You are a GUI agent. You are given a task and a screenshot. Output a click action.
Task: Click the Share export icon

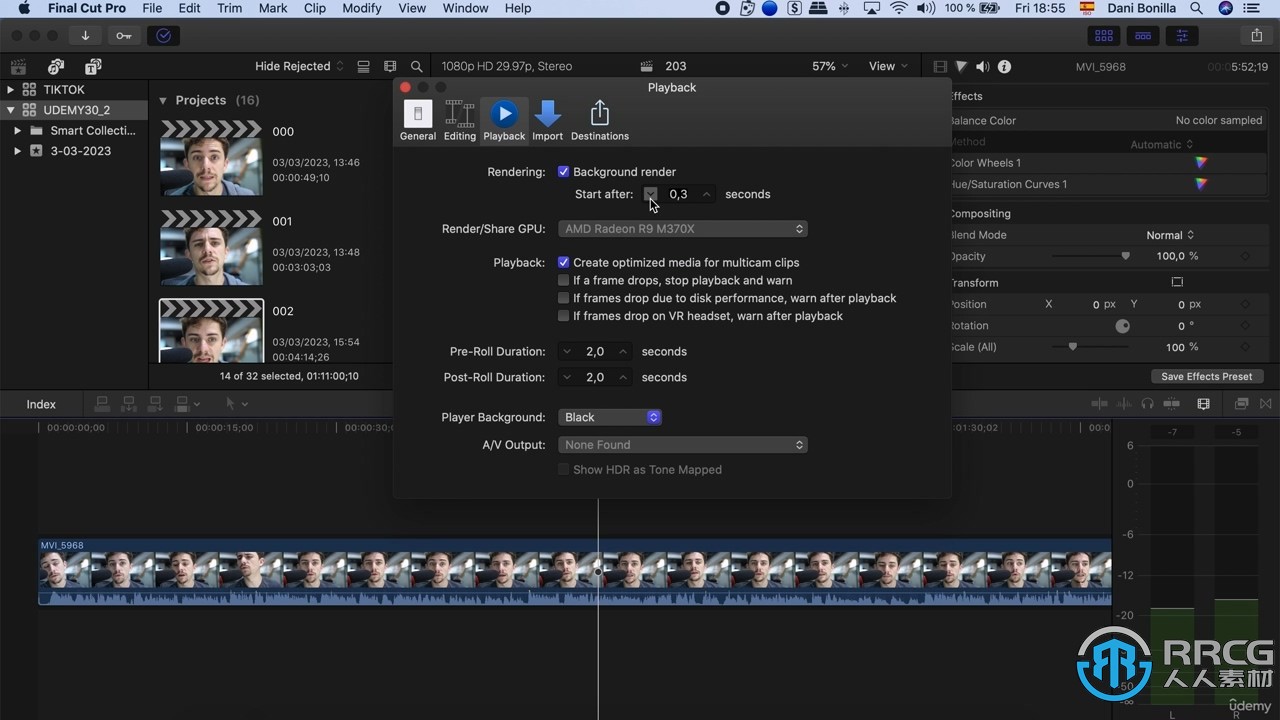click(1257, 36)
